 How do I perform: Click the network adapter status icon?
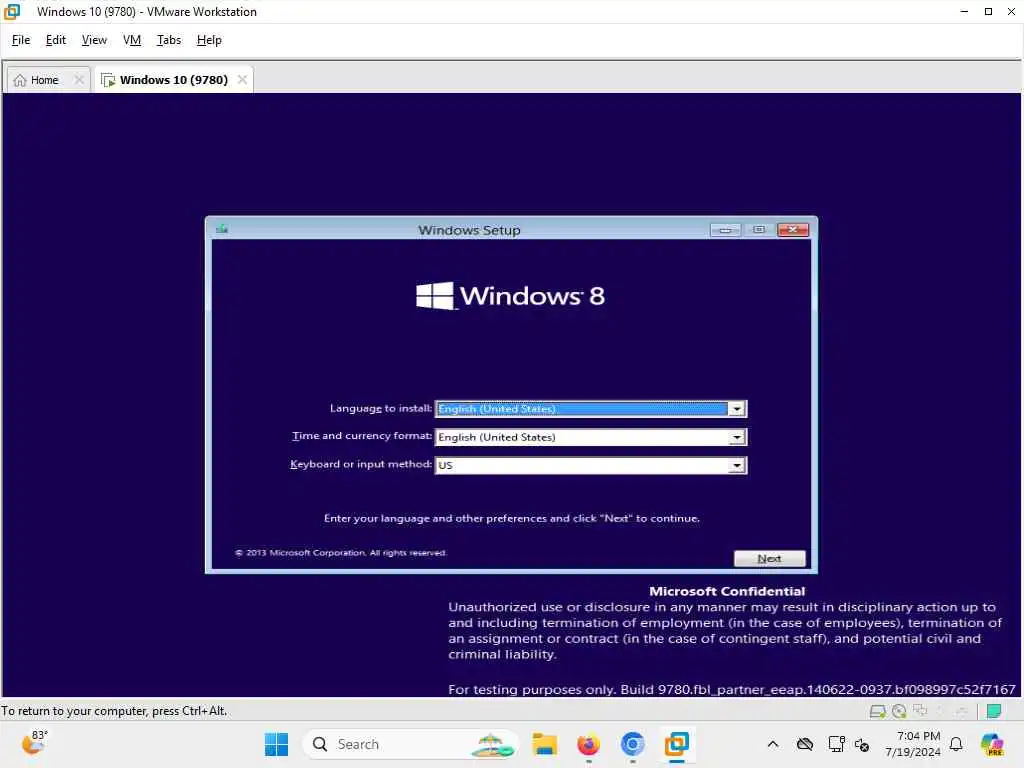click(x=920, y=711)
